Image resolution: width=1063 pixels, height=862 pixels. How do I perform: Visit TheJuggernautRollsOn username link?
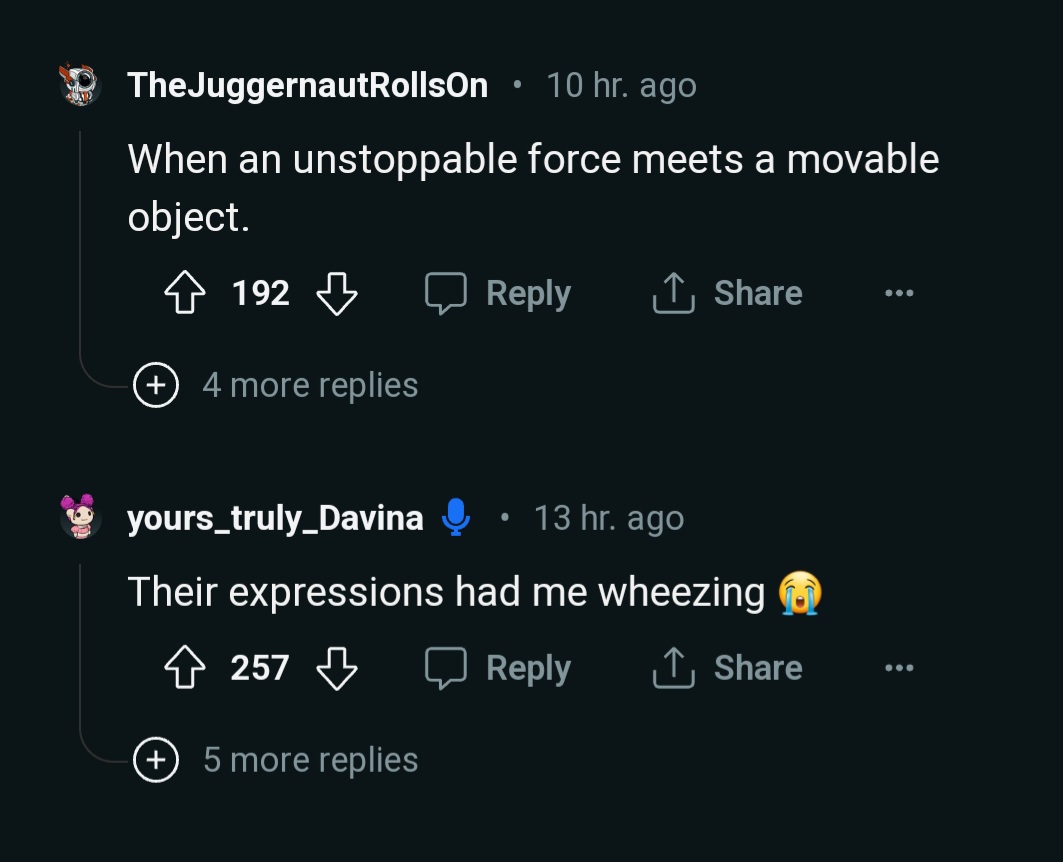(x=307, y=86)
